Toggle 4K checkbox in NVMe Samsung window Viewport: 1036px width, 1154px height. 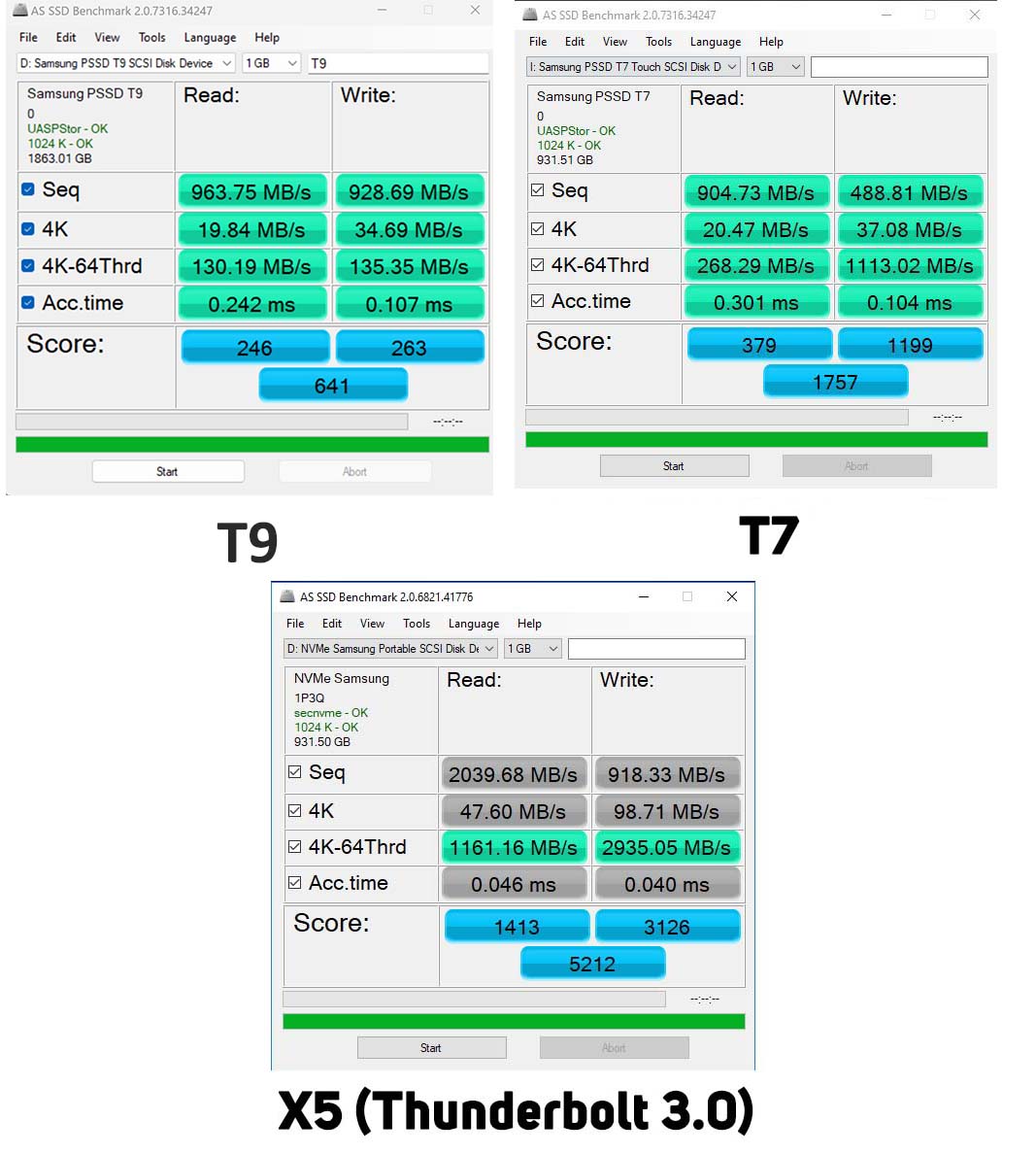pyautogui.click(x=295, y=810)
